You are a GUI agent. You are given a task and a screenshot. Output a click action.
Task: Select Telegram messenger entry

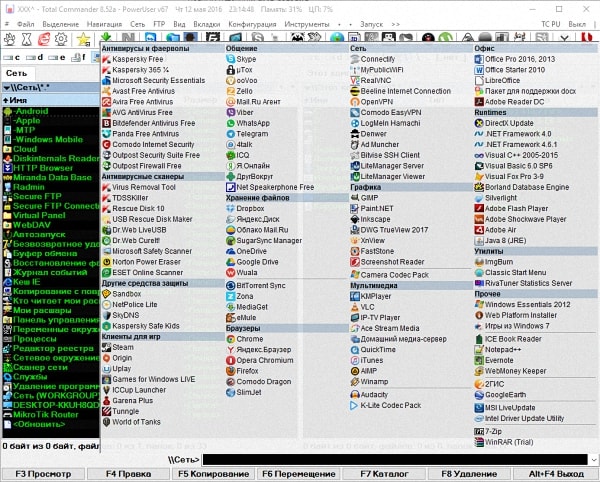[252, 134]
